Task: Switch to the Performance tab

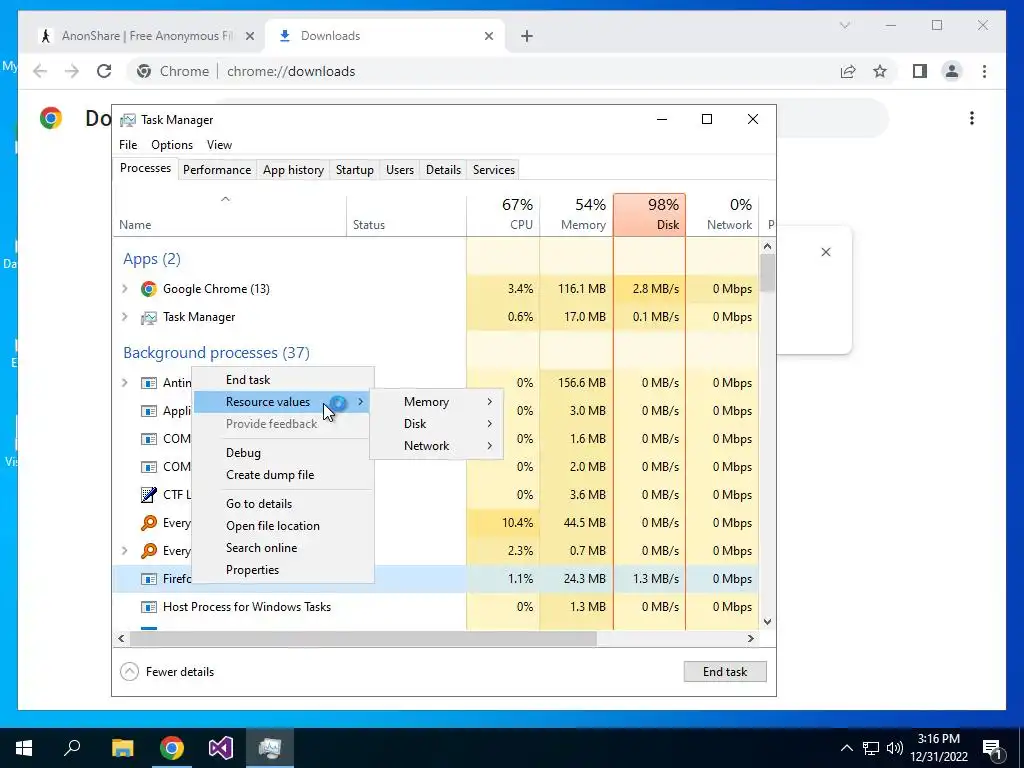Action: (217, 170)
